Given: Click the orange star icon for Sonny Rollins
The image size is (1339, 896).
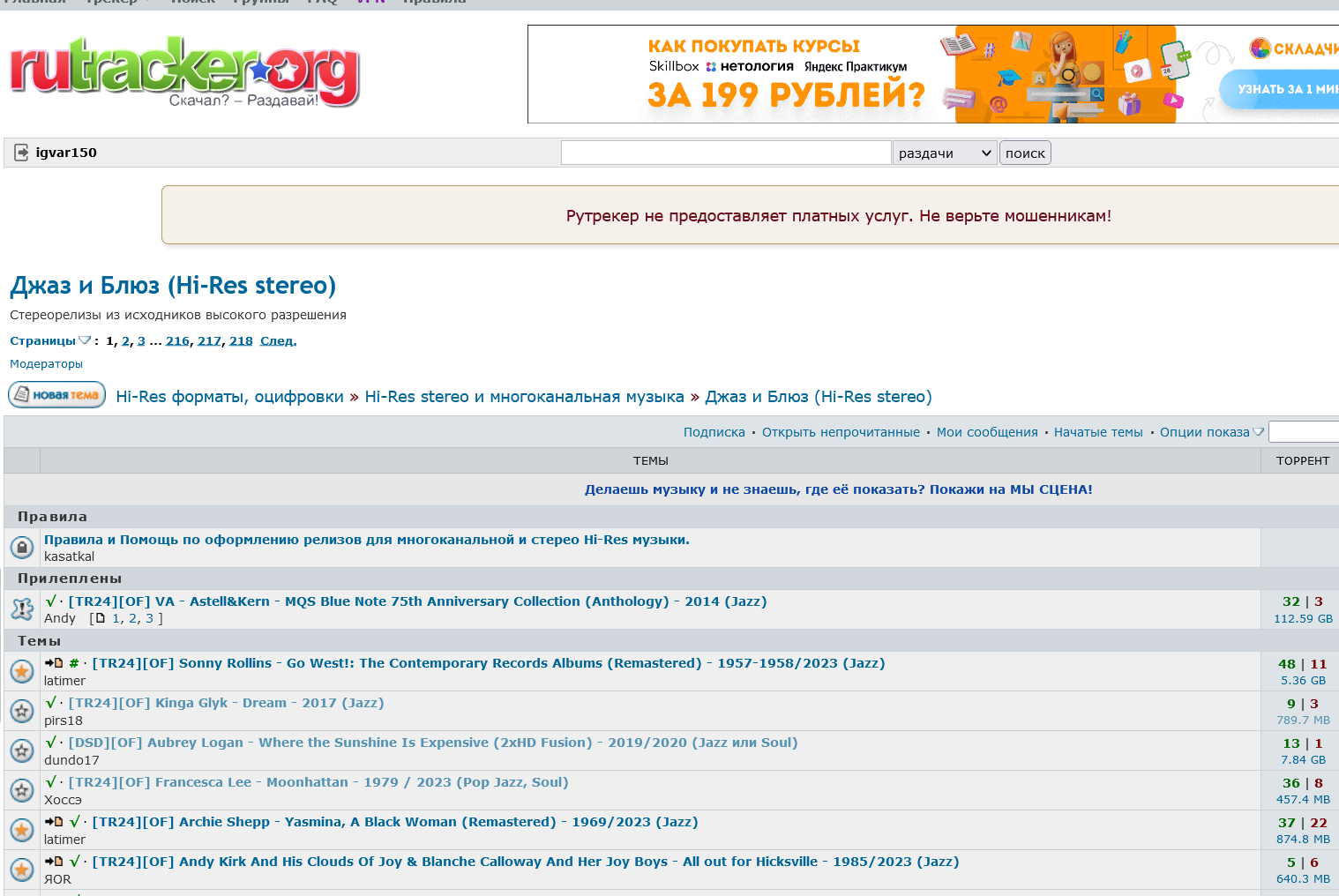Looking at the screenshot, I should [22, 671].
